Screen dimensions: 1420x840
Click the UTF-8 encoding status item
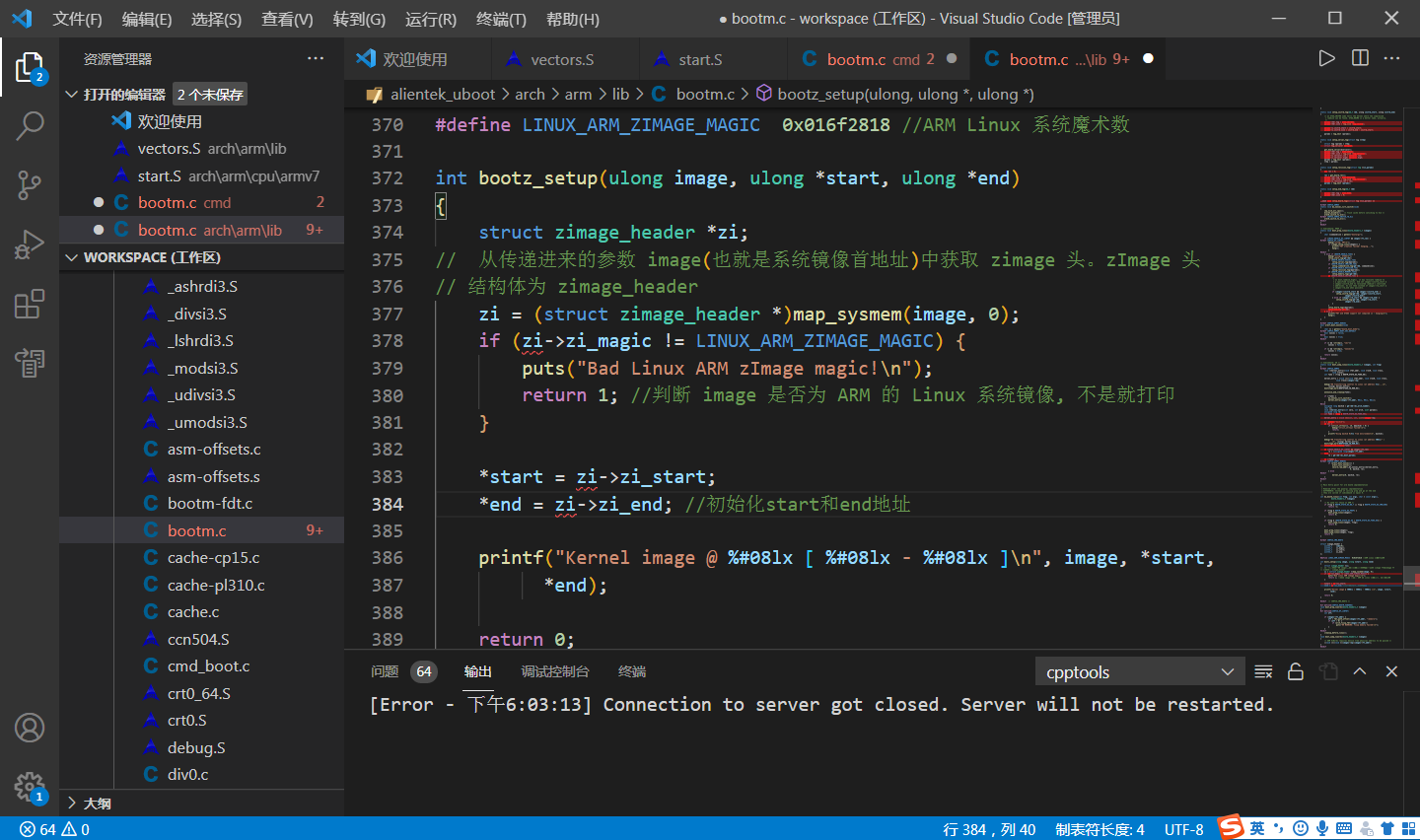click(1183, 829)
